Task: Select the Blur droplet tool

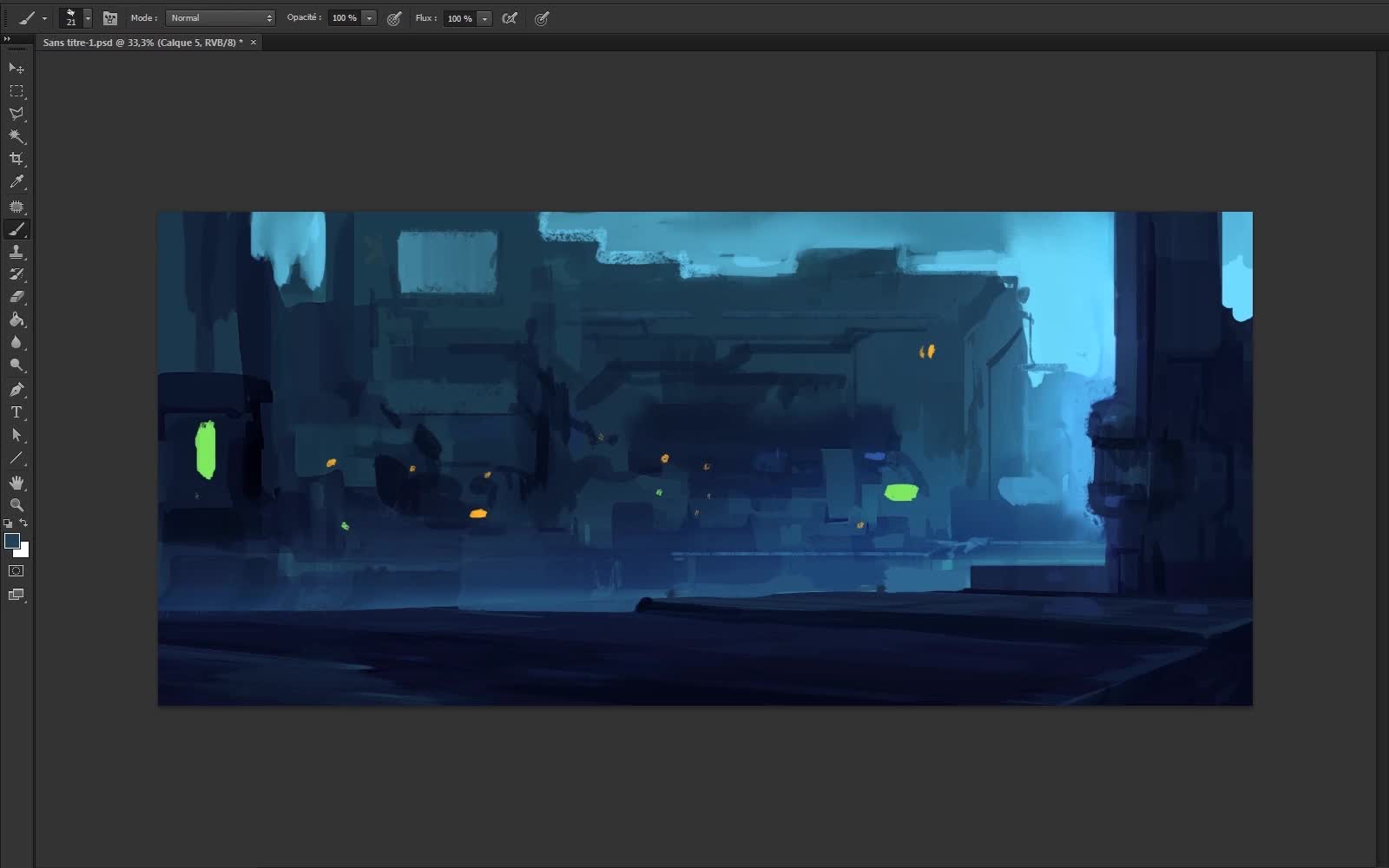Action: [16, 342]
